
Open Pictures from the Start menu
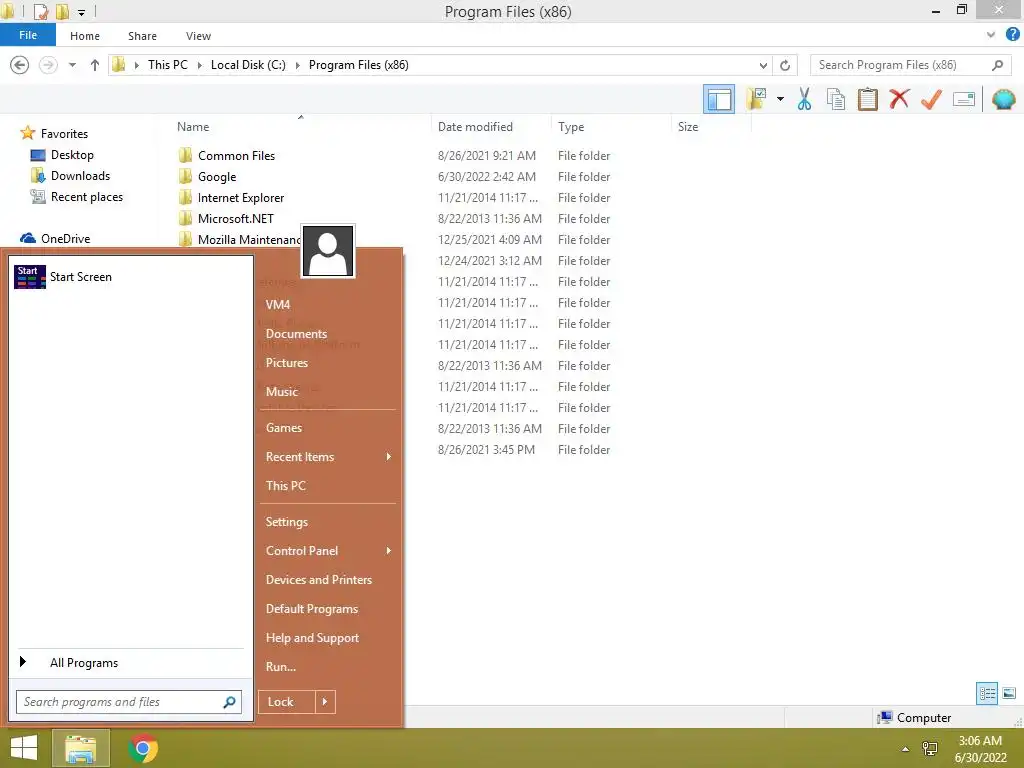click(x=286, y=362)
